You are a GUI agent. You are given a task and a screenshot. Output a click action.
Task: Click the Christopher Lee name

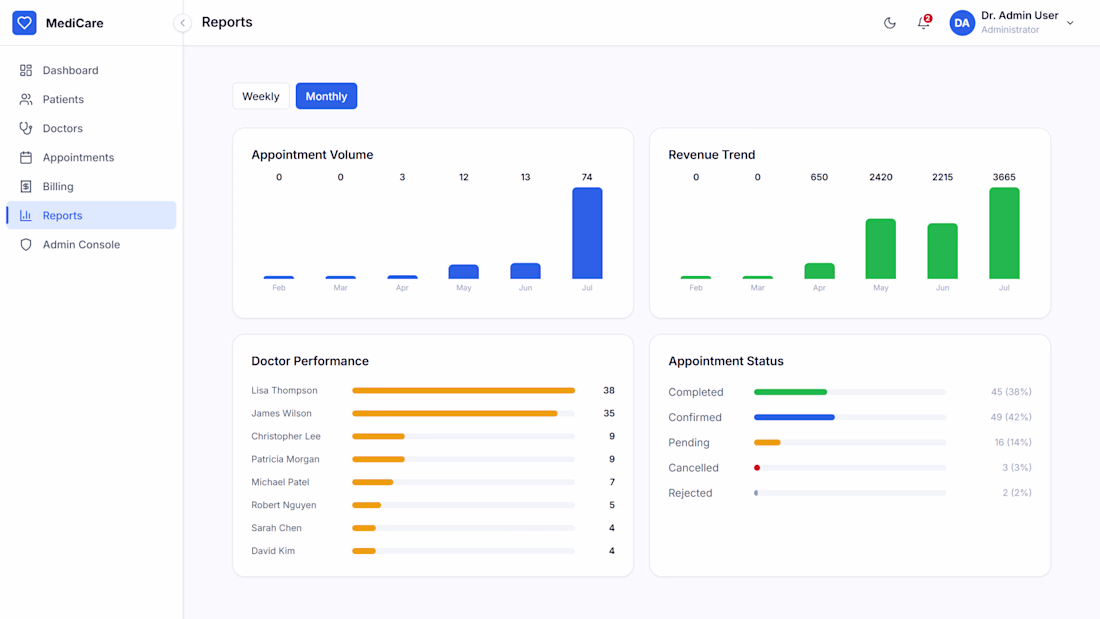pos(286,436)
